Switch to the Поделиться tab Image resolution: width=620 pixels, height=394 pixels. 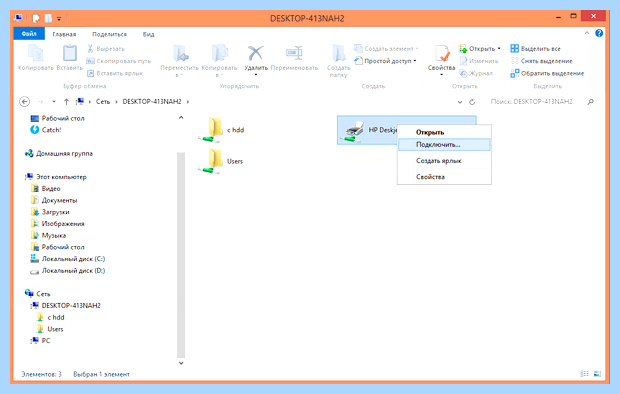110,34
